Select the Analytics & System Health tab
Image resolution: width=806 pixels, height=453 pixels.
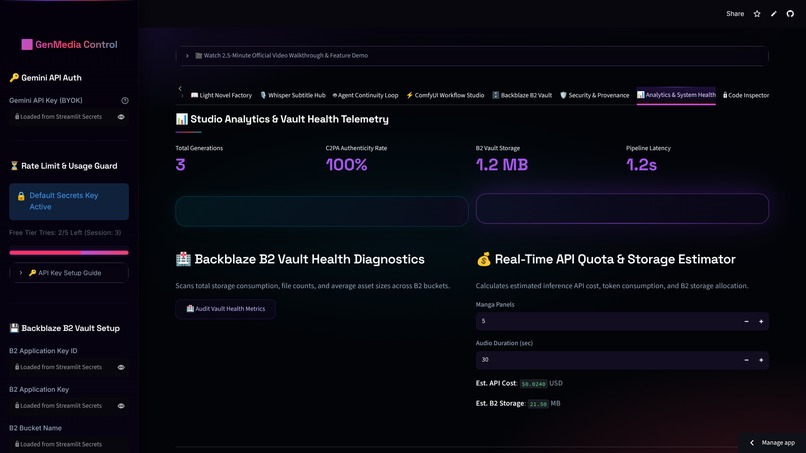(x=676, y=95)
